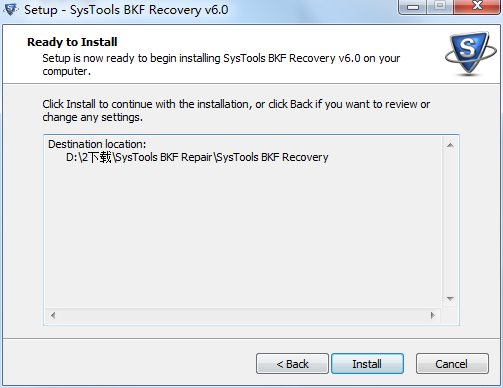Screen dimensions: 503x388
Task: Click the Ready to Install heading
Action: click(x=72, y=42)
